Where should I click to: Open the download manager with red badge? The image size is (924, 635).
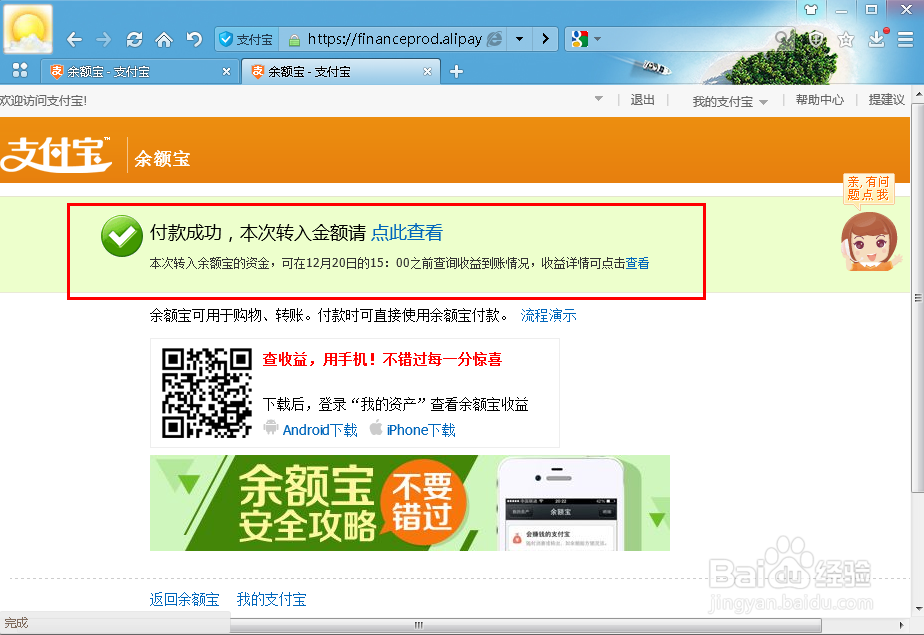click(877, 40)
